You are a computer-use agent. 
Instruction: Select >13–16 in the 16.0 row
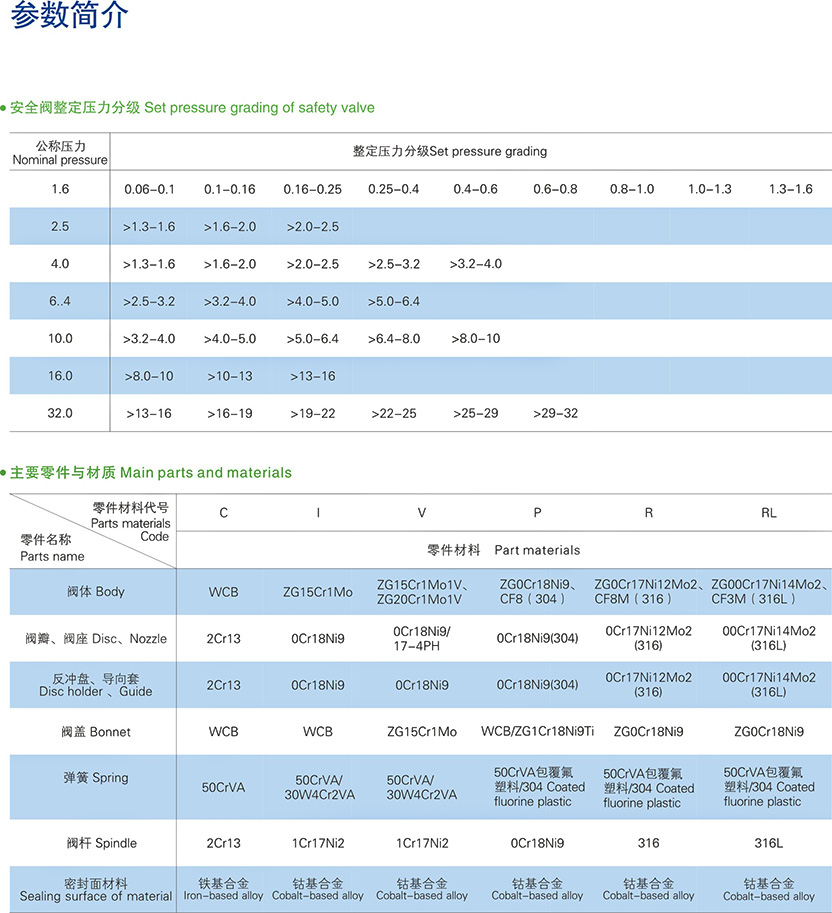[x=312, y=376]
